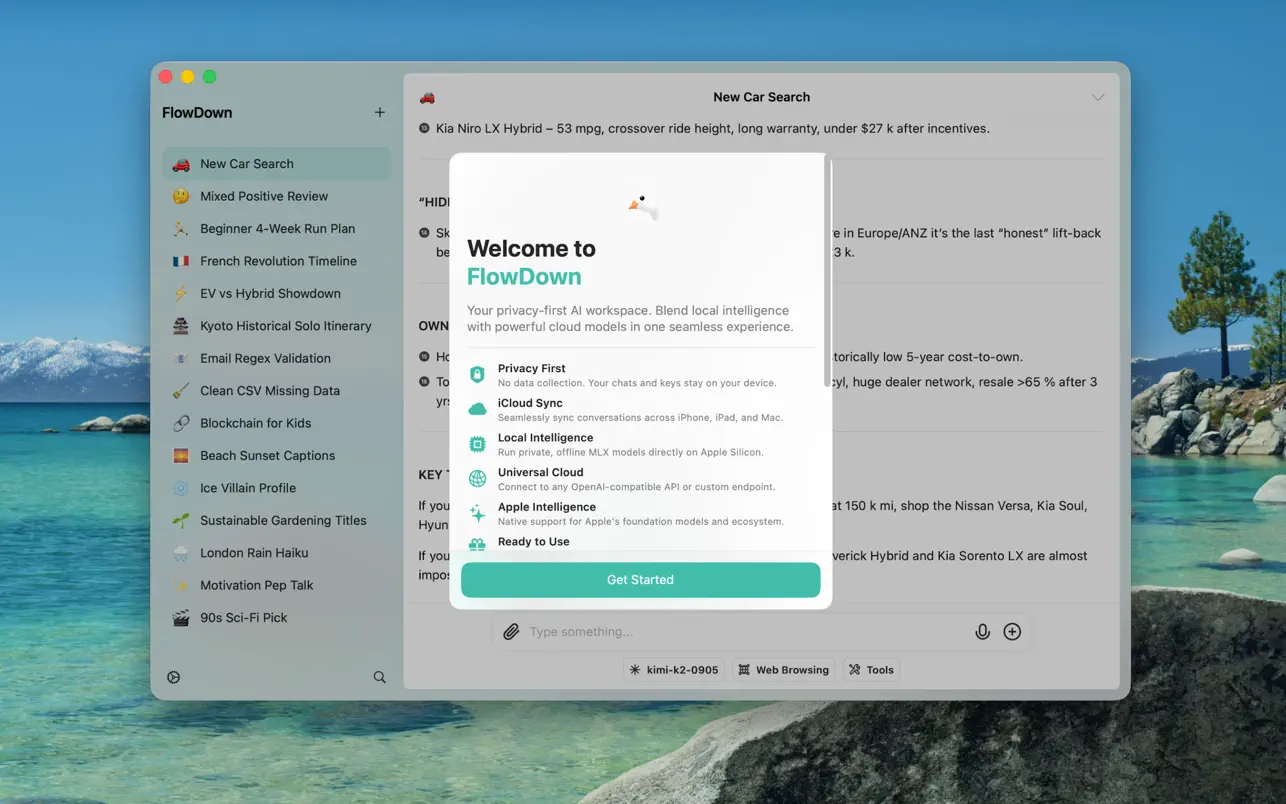This screenshot has width=1286, height=804.
Task: Click the sunset icon for Beach Sunset Captions
Action: 181,456
